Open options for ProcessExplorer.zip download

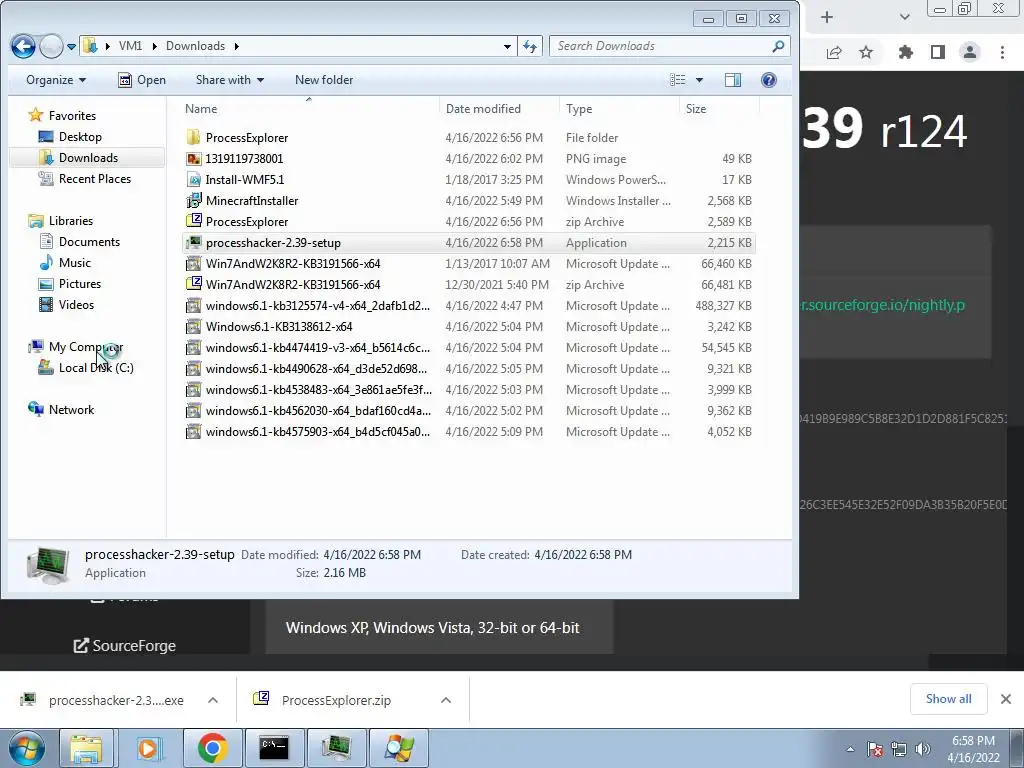[446, 700]
